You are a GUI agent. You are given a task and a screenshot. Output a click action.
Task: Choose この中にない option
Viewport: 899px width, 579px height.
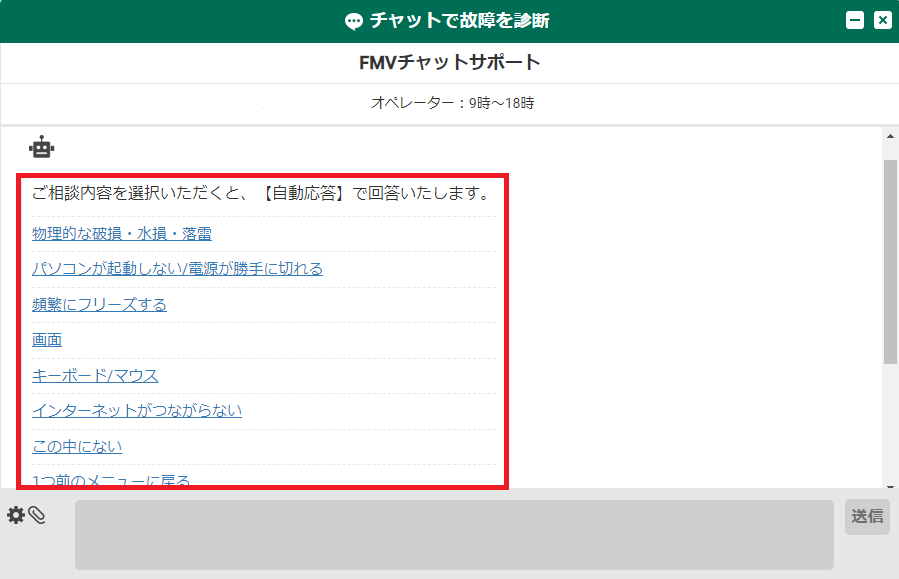tap(77, 446)
